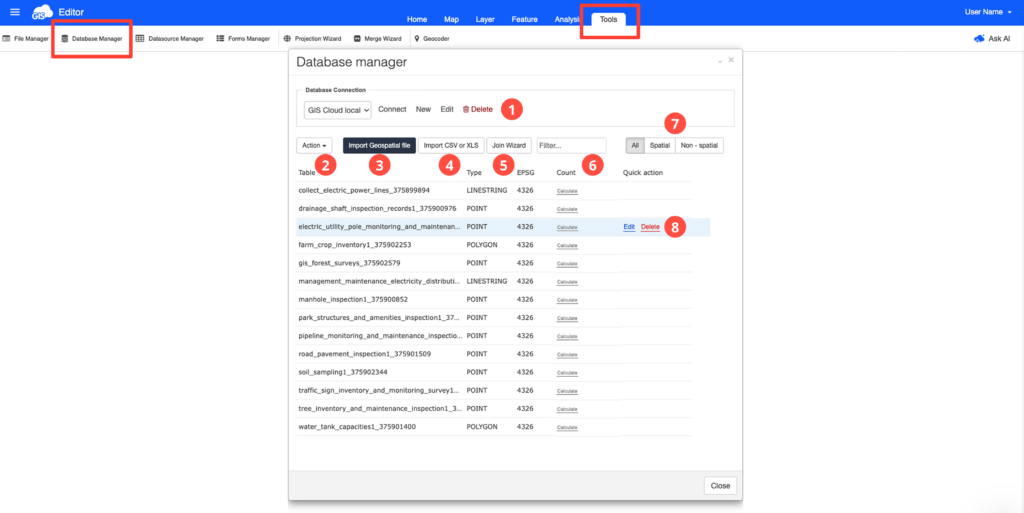
Task: Click Import Geospatial file button
Action: pyautogui.click(x=379, y=146)
